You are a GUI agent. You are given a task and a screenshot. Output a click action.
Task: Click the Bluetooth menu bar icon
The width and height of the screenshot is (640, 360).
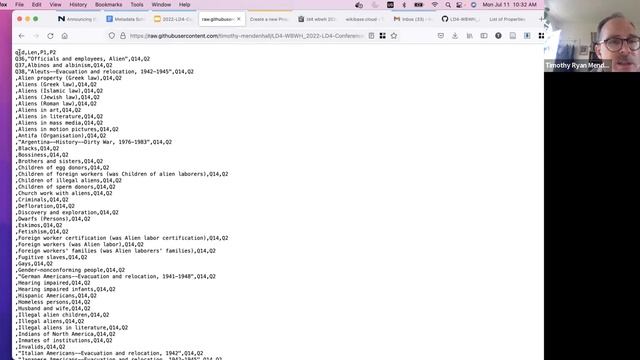coord(404,4)
